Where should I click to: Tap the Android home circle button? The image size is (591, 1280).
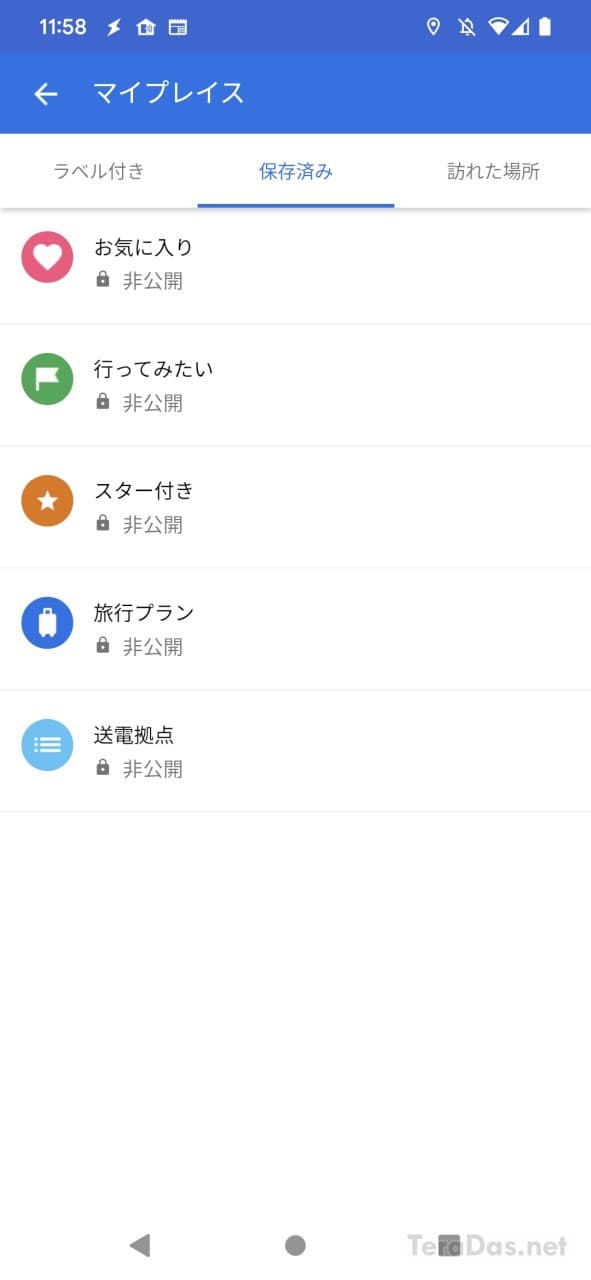[x=295, y=1245]
